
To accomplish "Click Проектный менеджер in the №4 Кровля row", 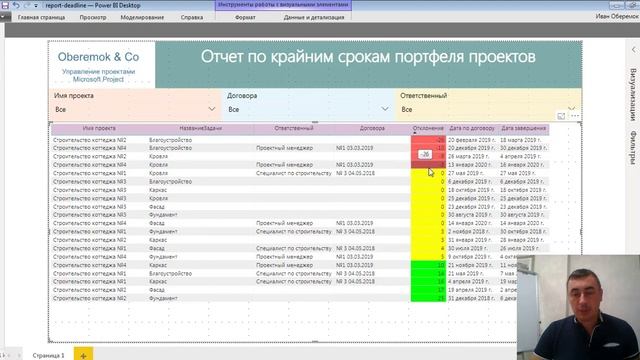I will [284, 165].
